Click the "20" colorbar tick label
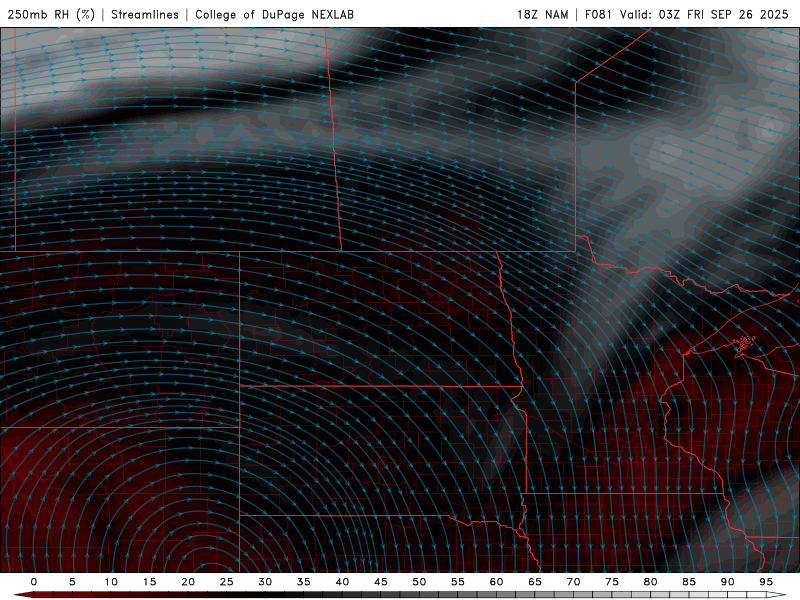This screenshot has height=600, width=800. [188, 582]
